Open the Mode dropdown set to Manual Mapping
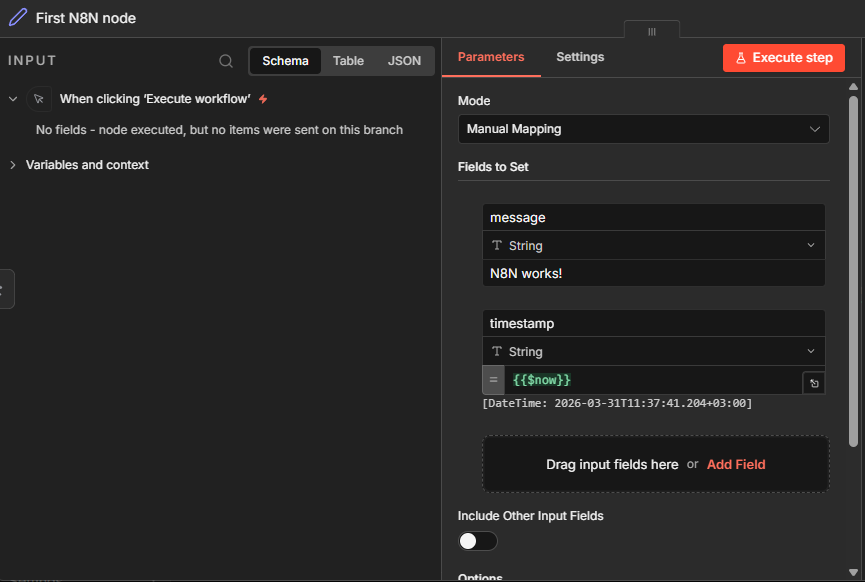Viewport: 865px width, 582px height. (x=643, y=129)
